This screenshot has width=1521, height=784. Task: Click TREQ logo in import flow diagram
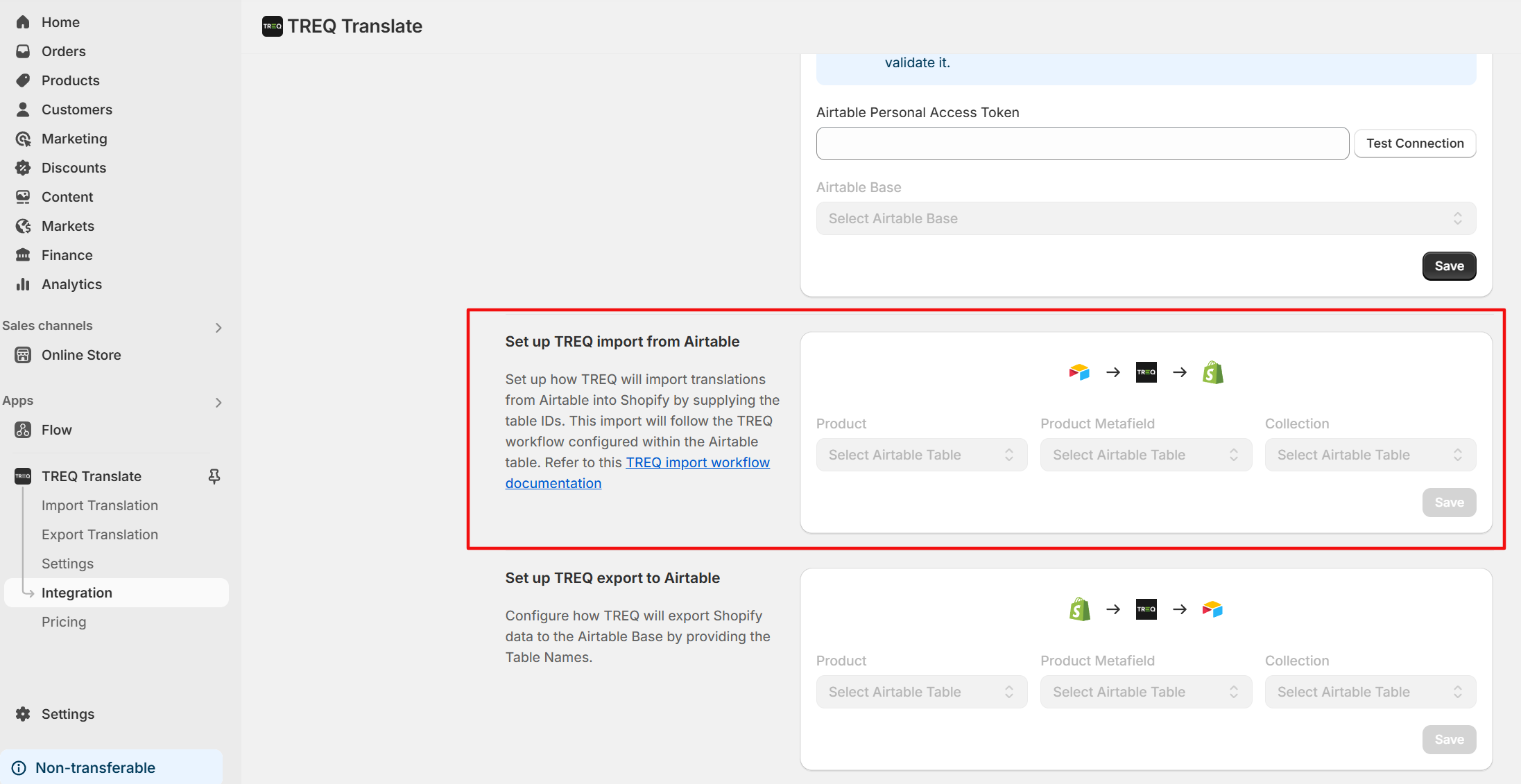click(1146, 372)
